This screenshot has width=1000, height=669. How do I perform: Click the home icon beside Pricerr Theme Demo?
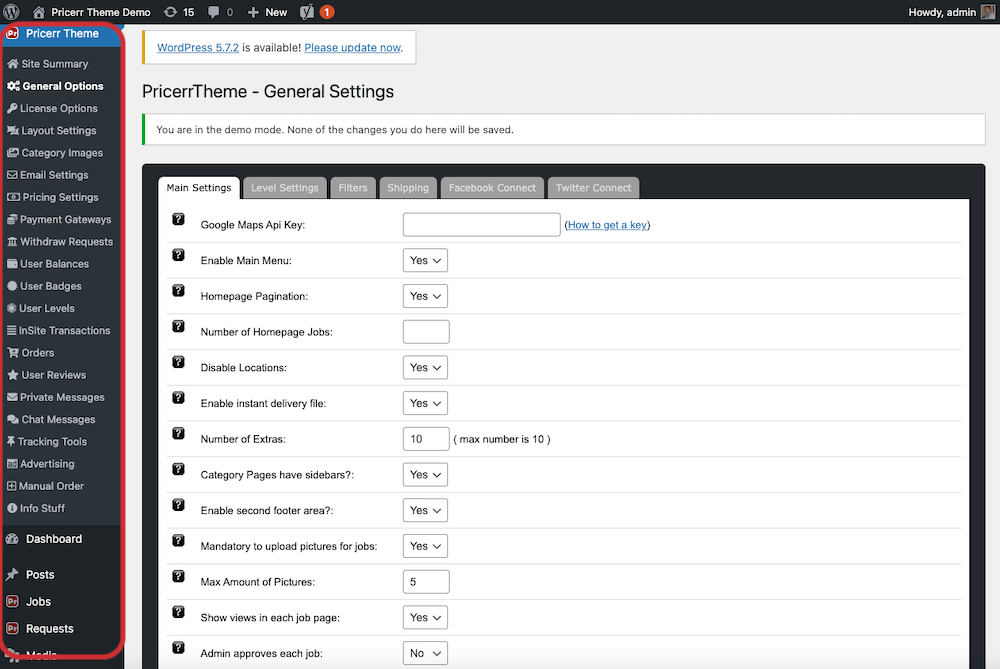39,12
